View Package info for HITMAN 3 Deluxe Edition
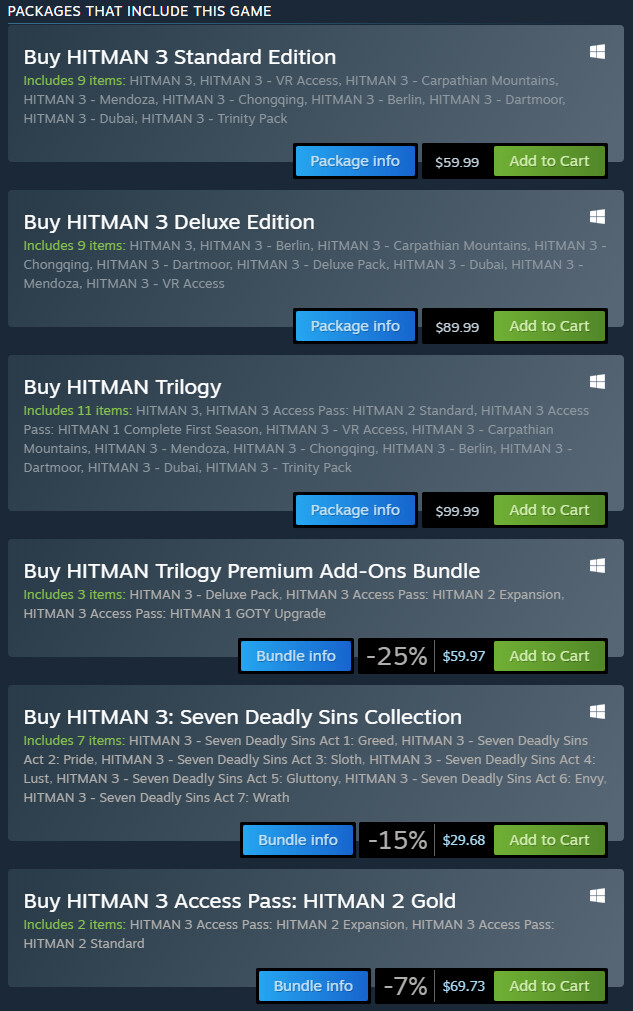633x1011 pixels. tap(354, 326)
